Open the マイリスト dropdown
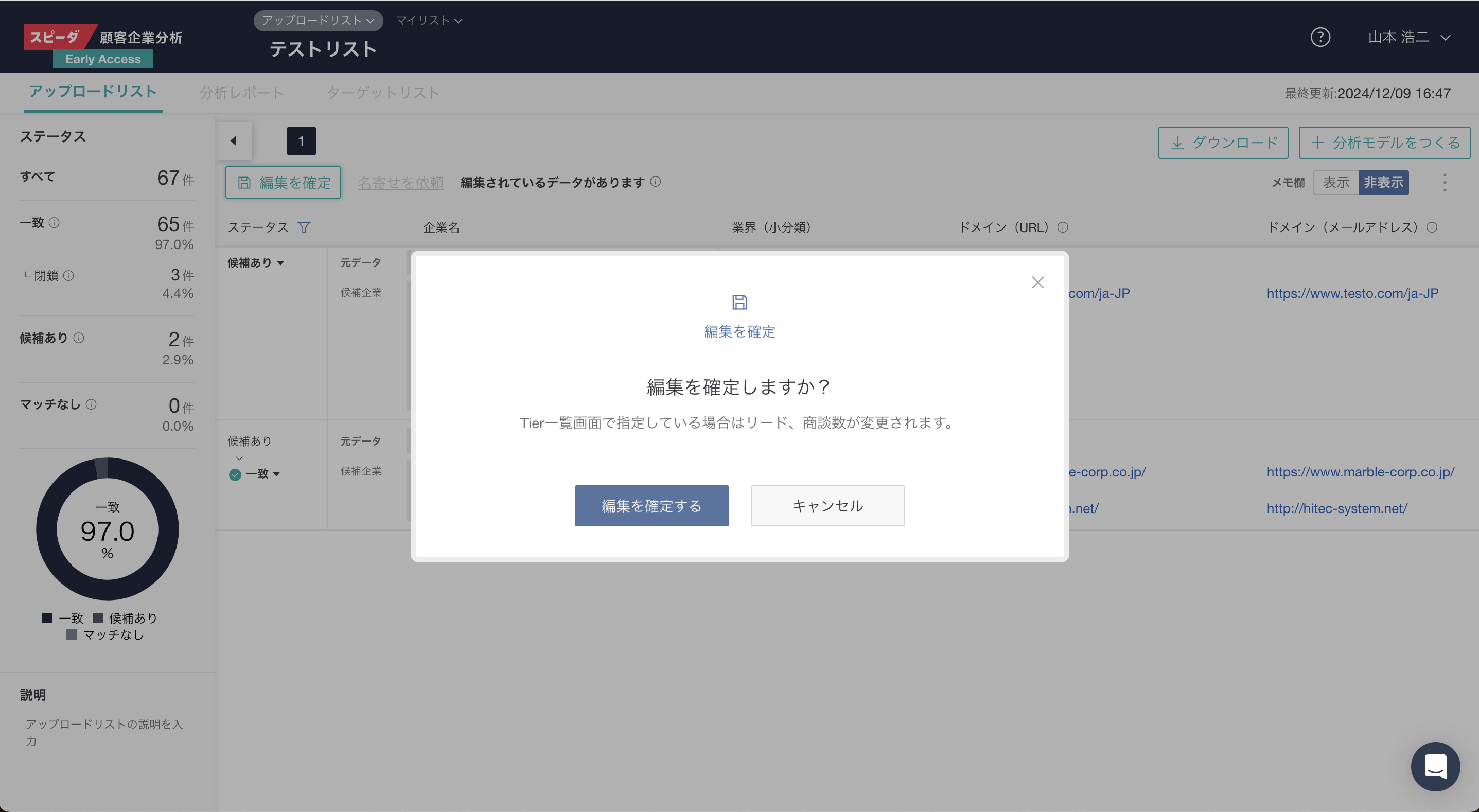Viewport: 1479px width, 812px height. [x=429, y=21]
